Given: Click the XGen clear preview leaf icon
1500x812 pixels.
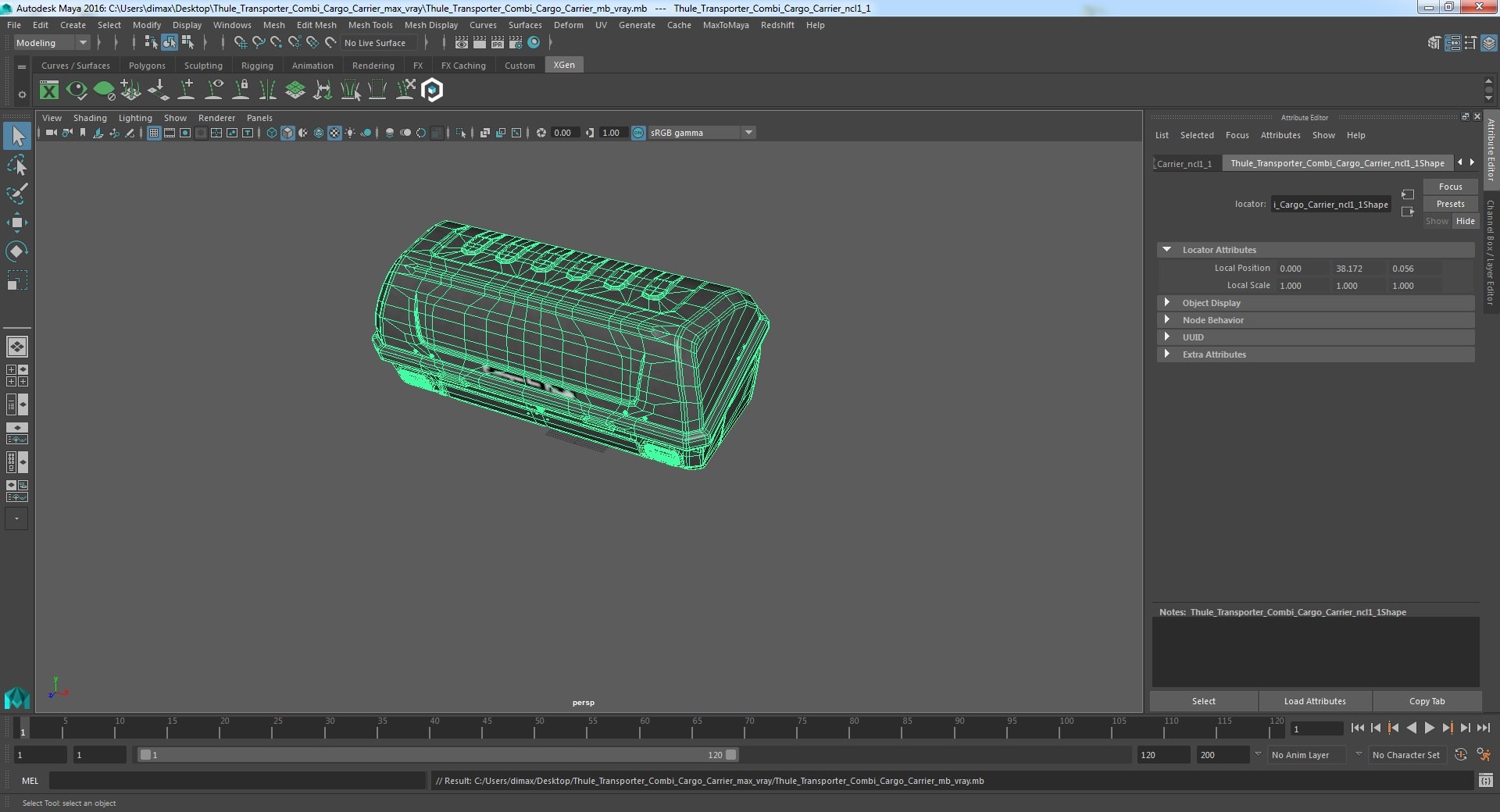Looking at the screenshot, I should click(104, 91).
